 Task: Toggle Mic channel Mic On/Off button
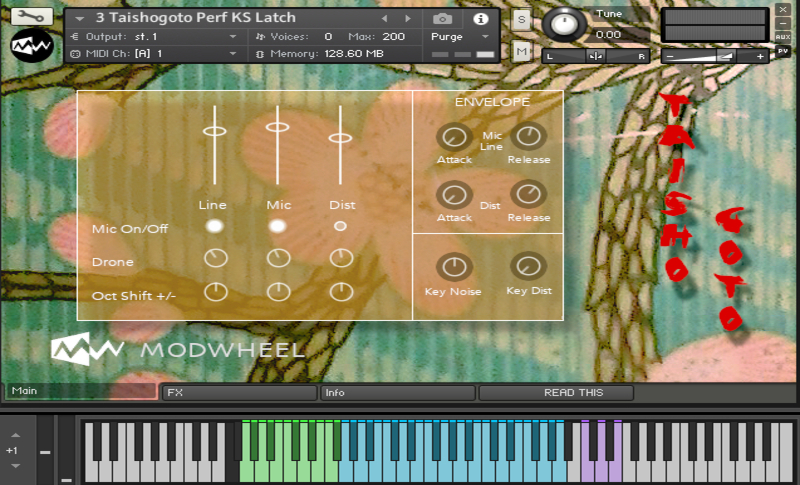(278, 226)
